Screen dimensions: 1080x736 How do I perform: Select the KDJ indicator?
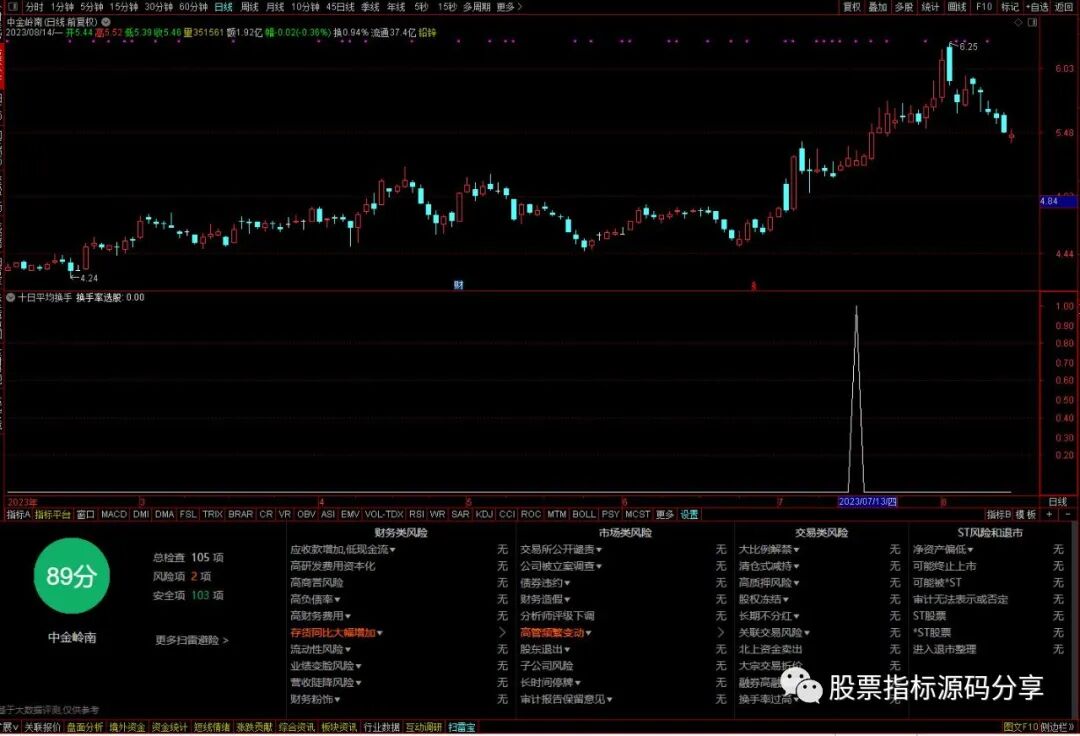click(x=484, y=514)
